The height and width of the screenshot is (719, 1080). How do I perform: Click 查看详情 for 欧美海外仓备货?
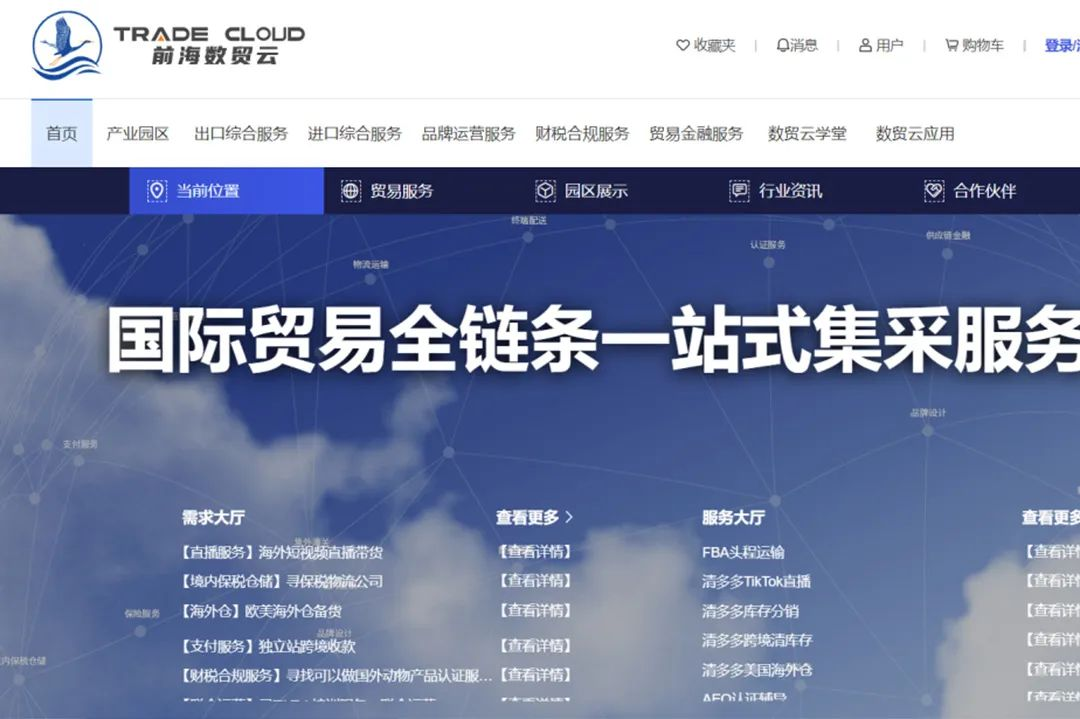tap(535, 610)
